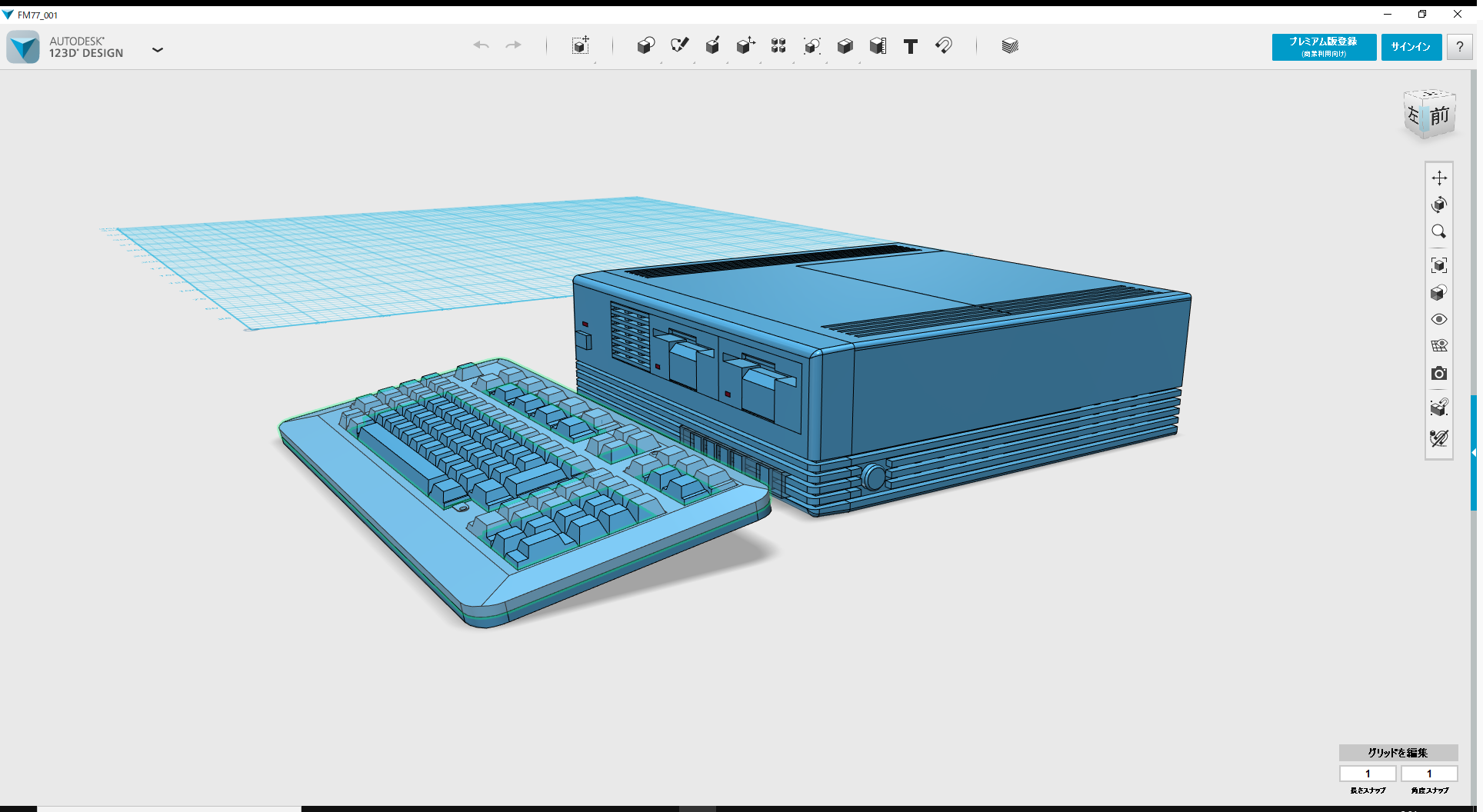Click the Text tool

coord(911,46)
